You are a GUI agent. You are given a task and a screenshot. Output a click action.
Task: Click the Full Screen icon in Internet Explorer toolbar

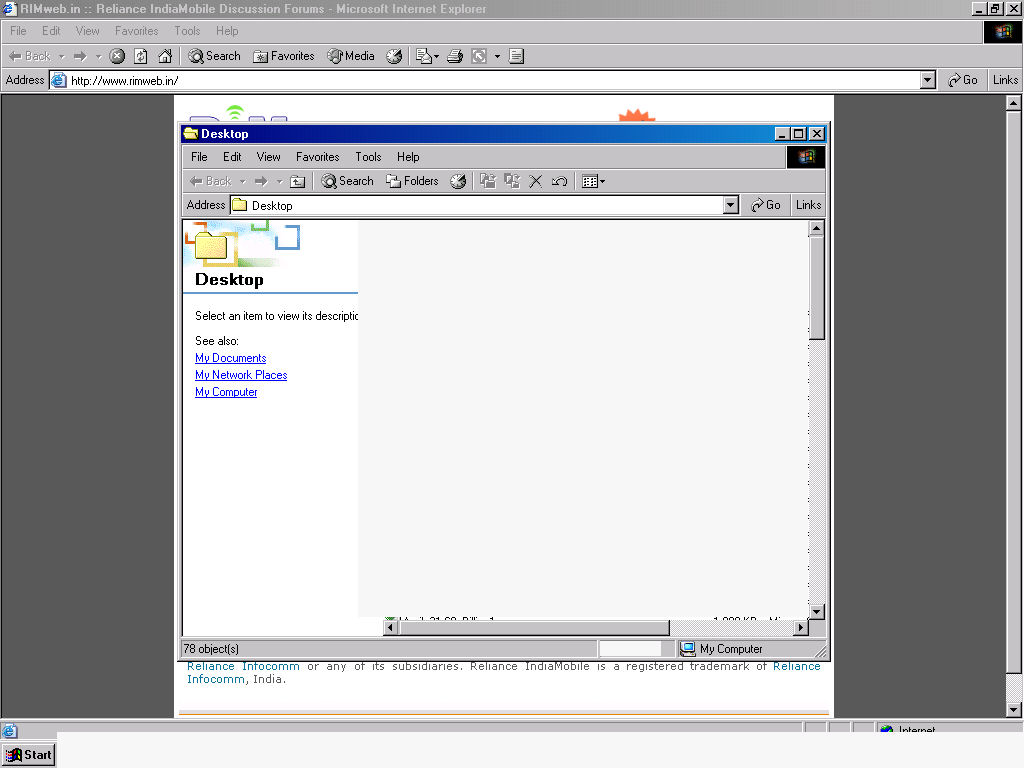479,56
